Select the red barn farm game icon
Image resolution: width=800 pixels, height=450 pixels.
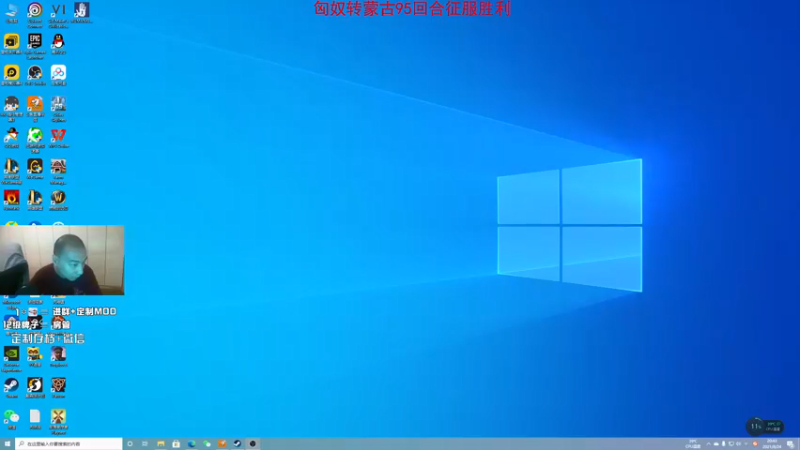(58, 171)
